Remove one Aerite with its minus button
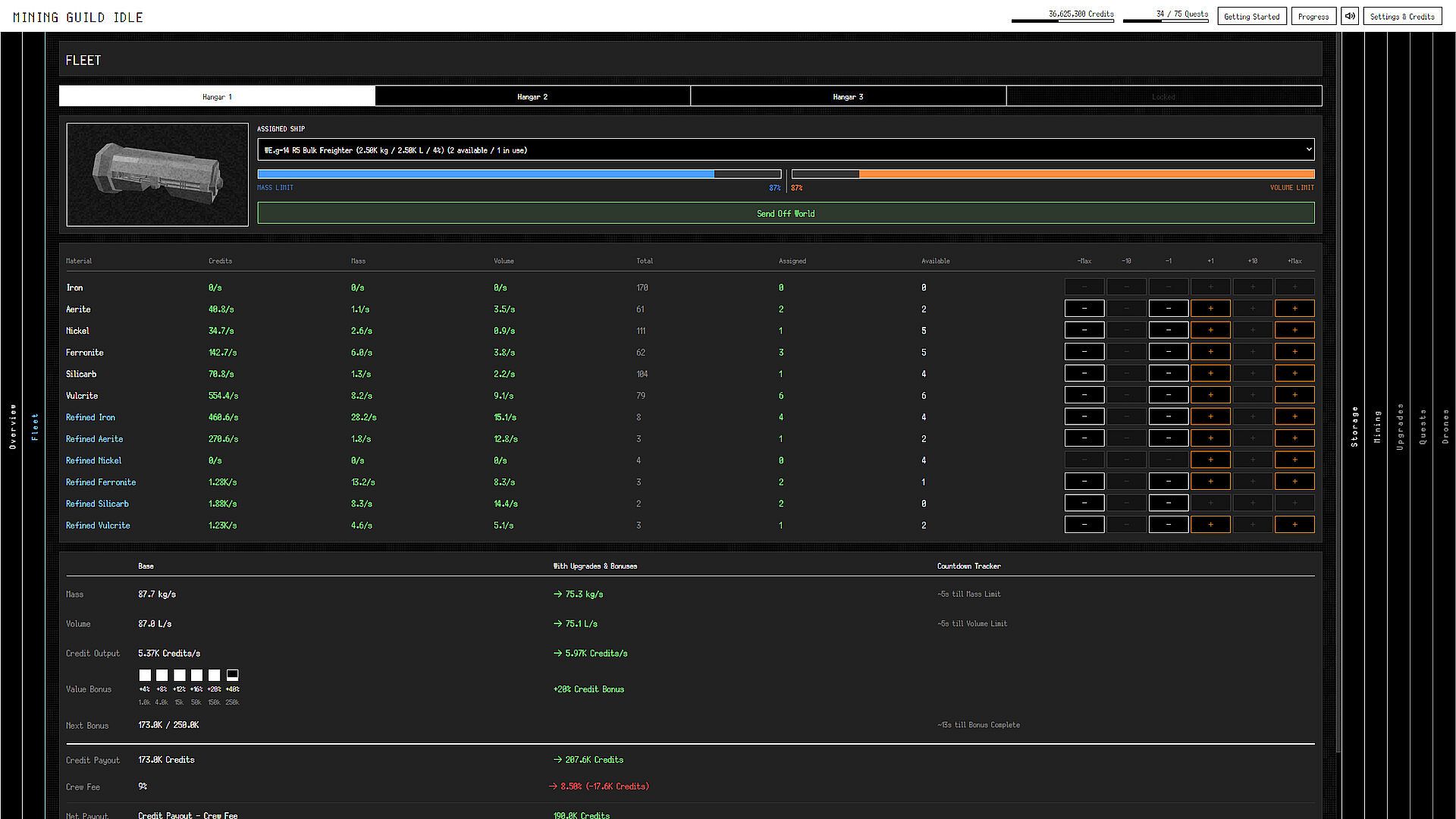The width and height of the screenshot is (1456, 819). 1169,309
